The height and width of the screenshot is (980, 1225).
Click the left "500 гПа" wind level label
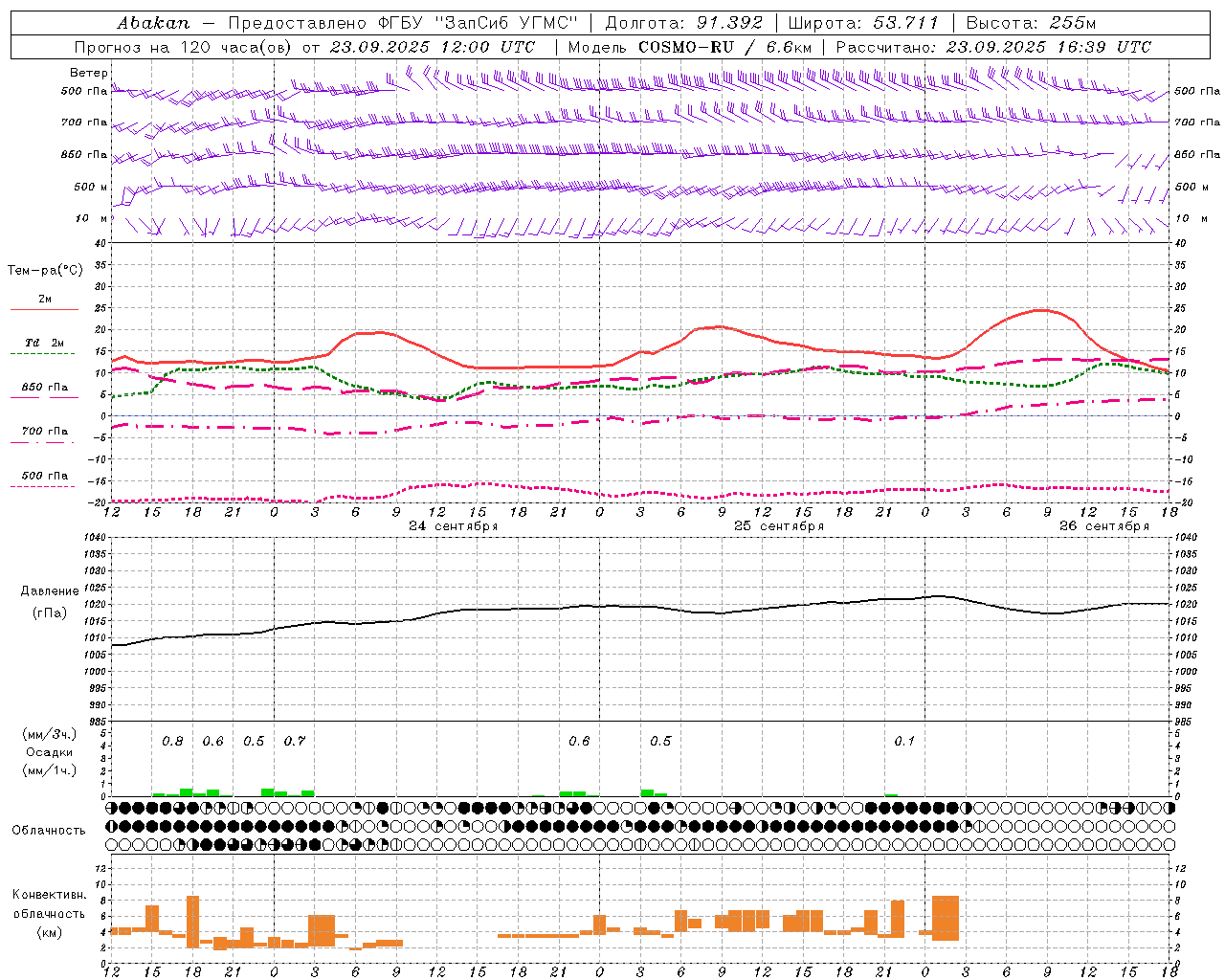pos(84,92)
